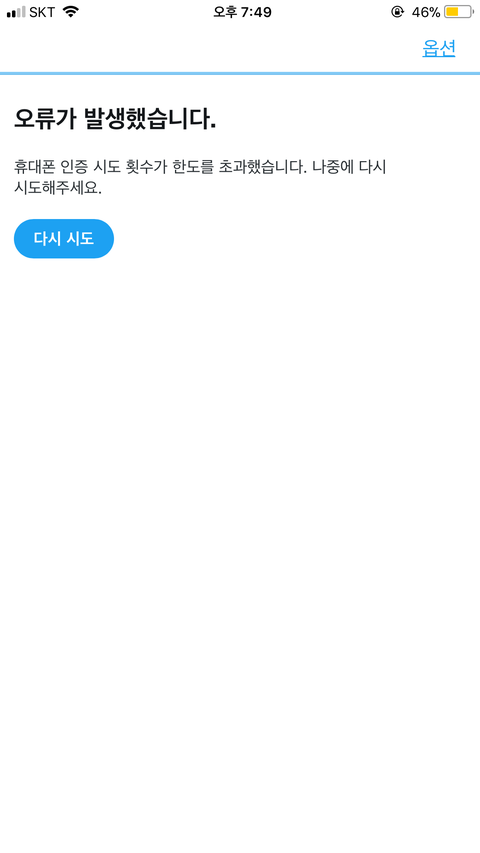Tap the Wi-Fi status icon
The image size is (480, 853).
(x=70, y=11)
